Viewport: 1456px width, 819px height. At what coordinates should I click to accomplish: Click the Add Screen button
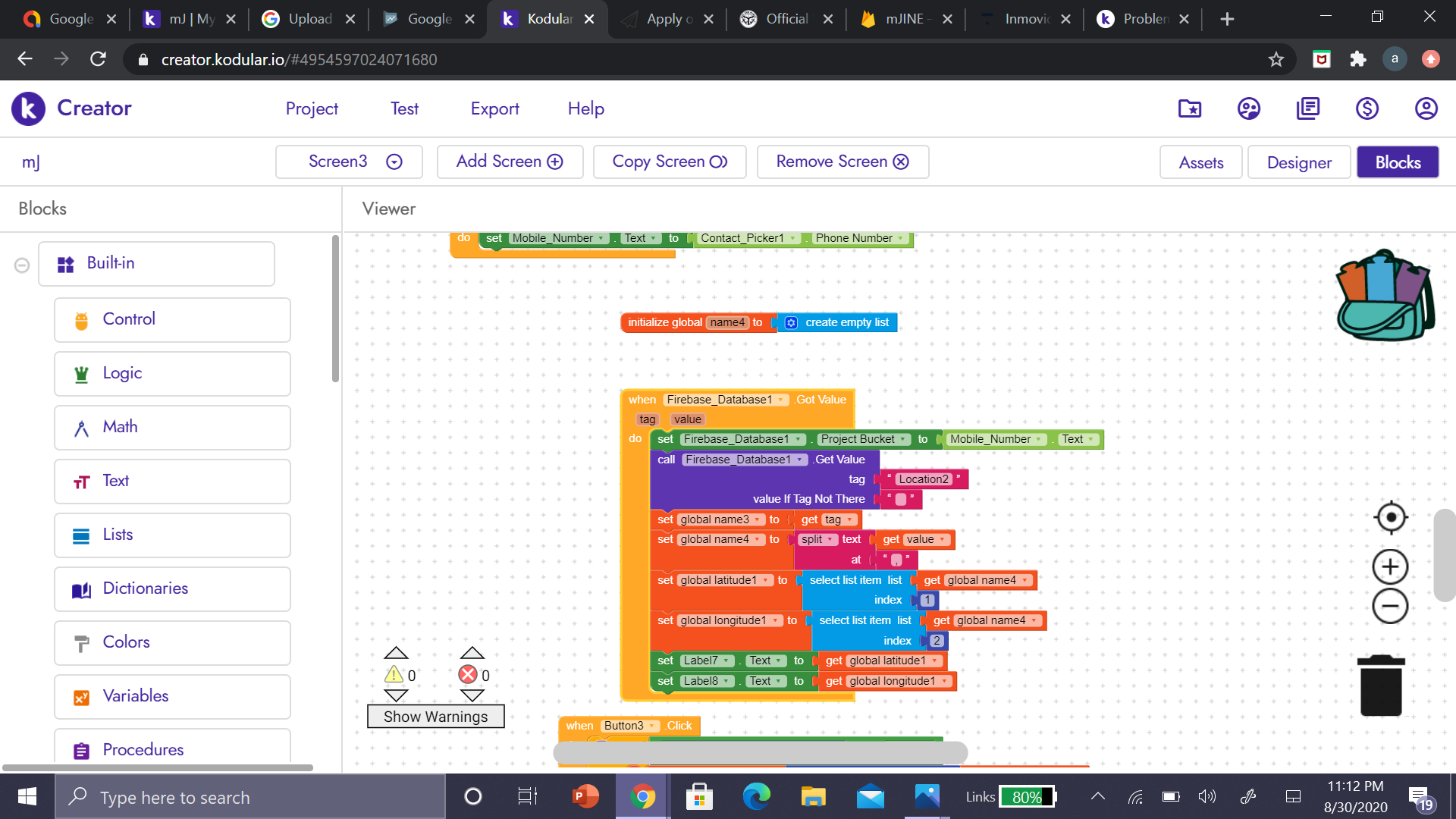(x=510, y=162)
